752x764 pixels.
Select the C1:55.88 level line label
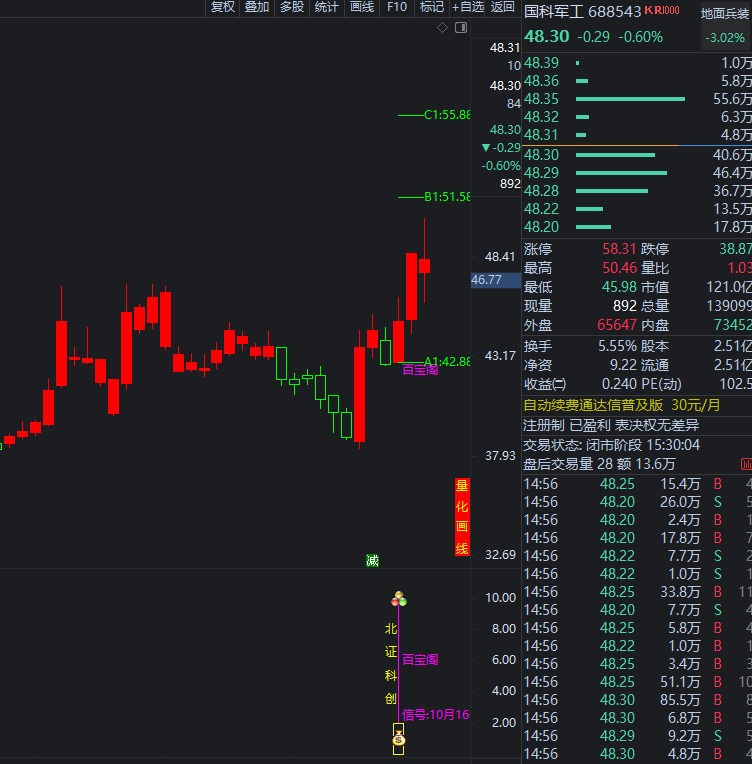pos(447,115)
